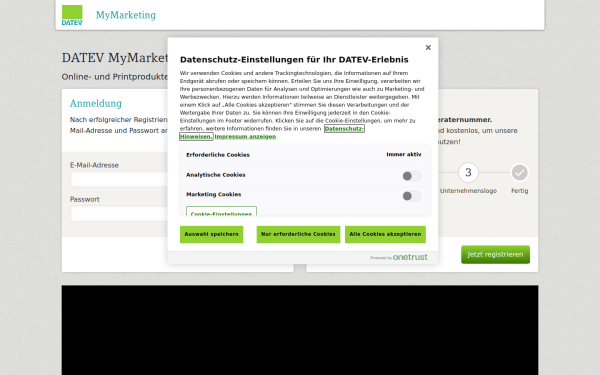
Task: Click Nur erforderliche Cookies button
Action: tap(298, 234)
